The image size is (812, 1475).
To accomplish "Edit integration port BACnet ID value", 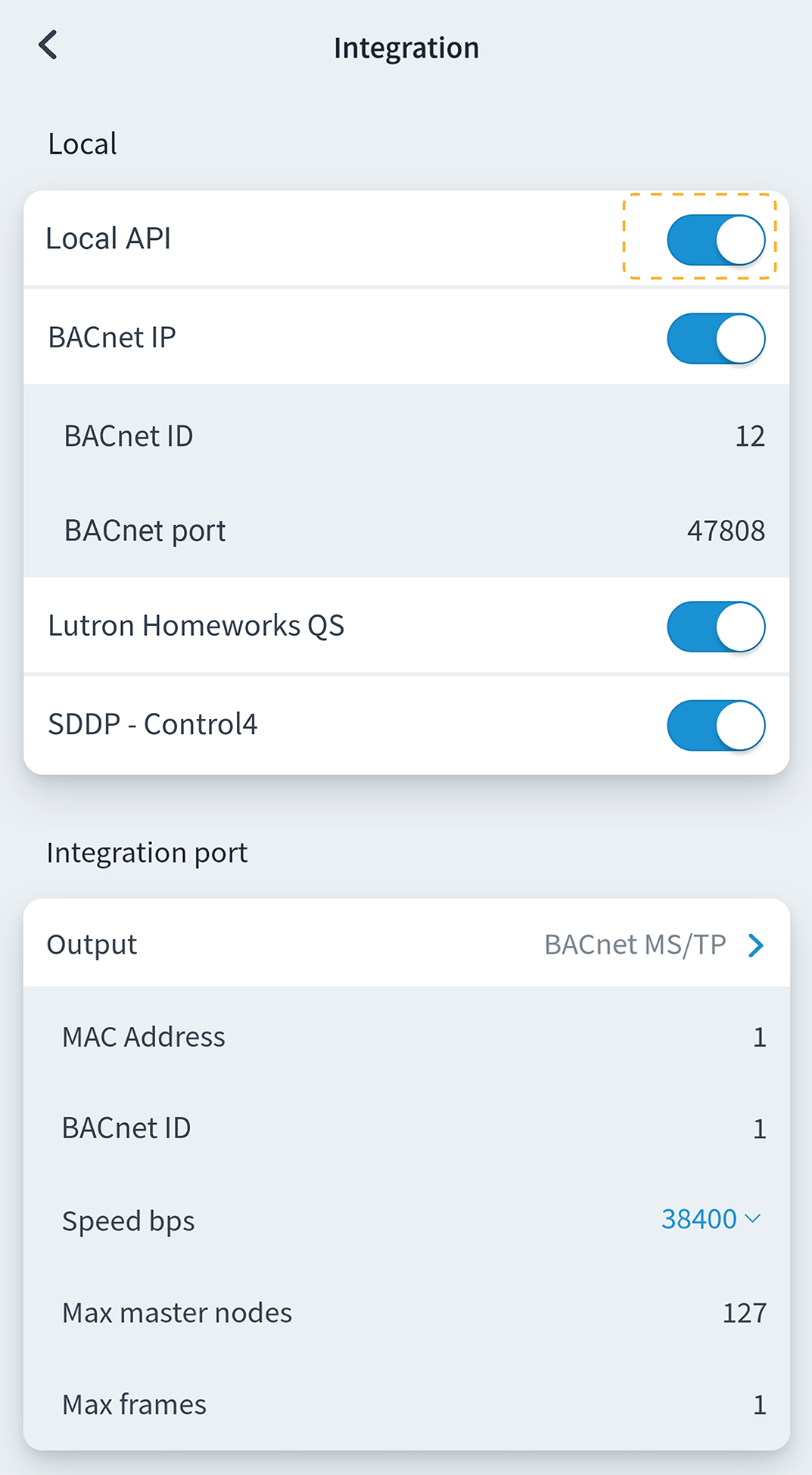I will [x=759, y=1129].
